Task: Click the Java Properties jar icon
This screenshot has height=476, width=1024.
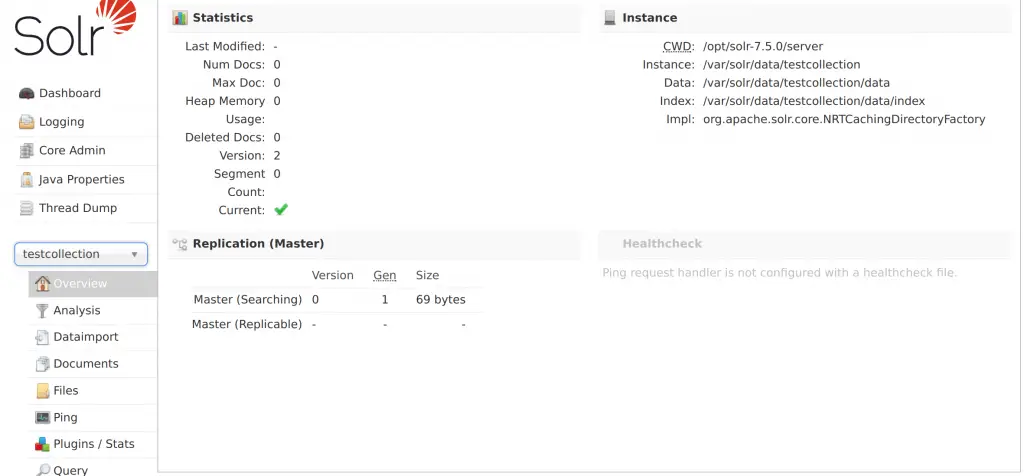Action: 26,180
